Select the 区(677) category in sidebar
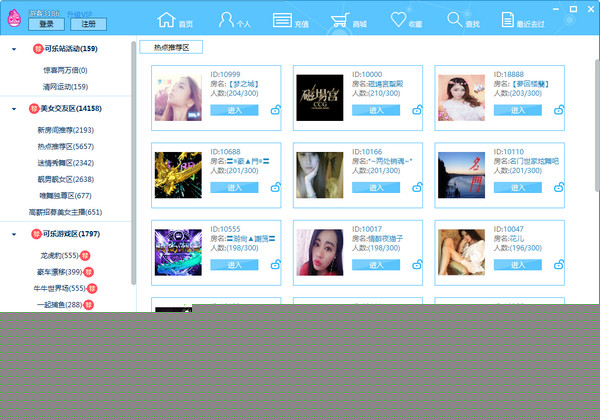Viewport: 600px width, 420px height. pyautogui.click(x=65, y=196)
